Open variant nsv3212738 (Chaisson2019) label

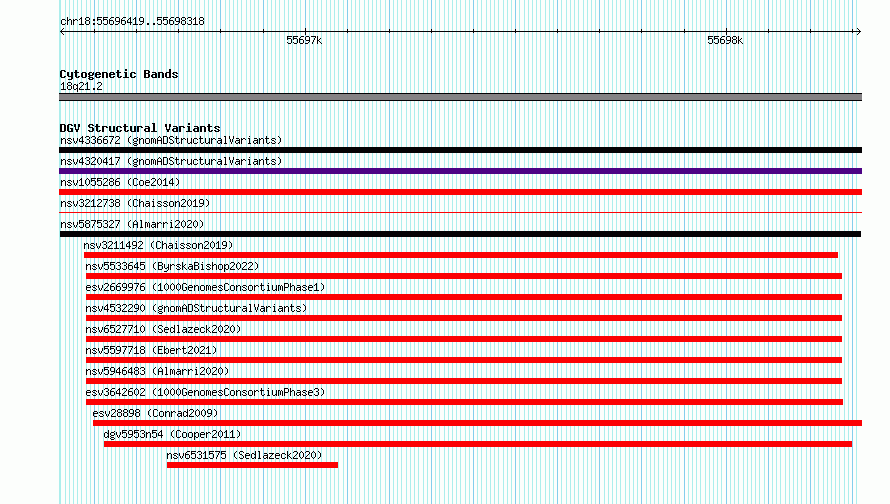tap(135, 203)
